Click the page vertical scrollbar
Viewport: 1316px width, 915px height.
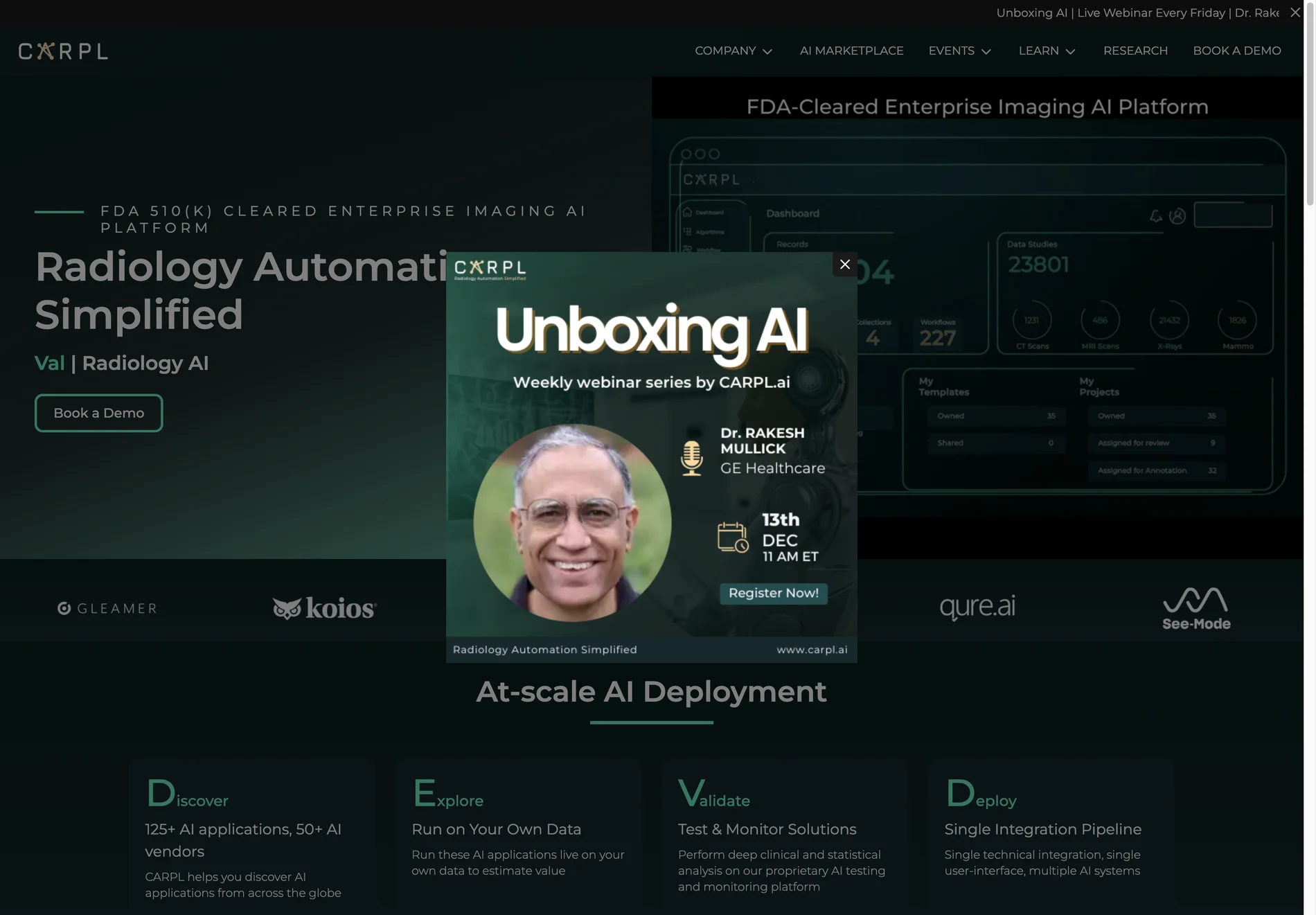click(1310, 104)
